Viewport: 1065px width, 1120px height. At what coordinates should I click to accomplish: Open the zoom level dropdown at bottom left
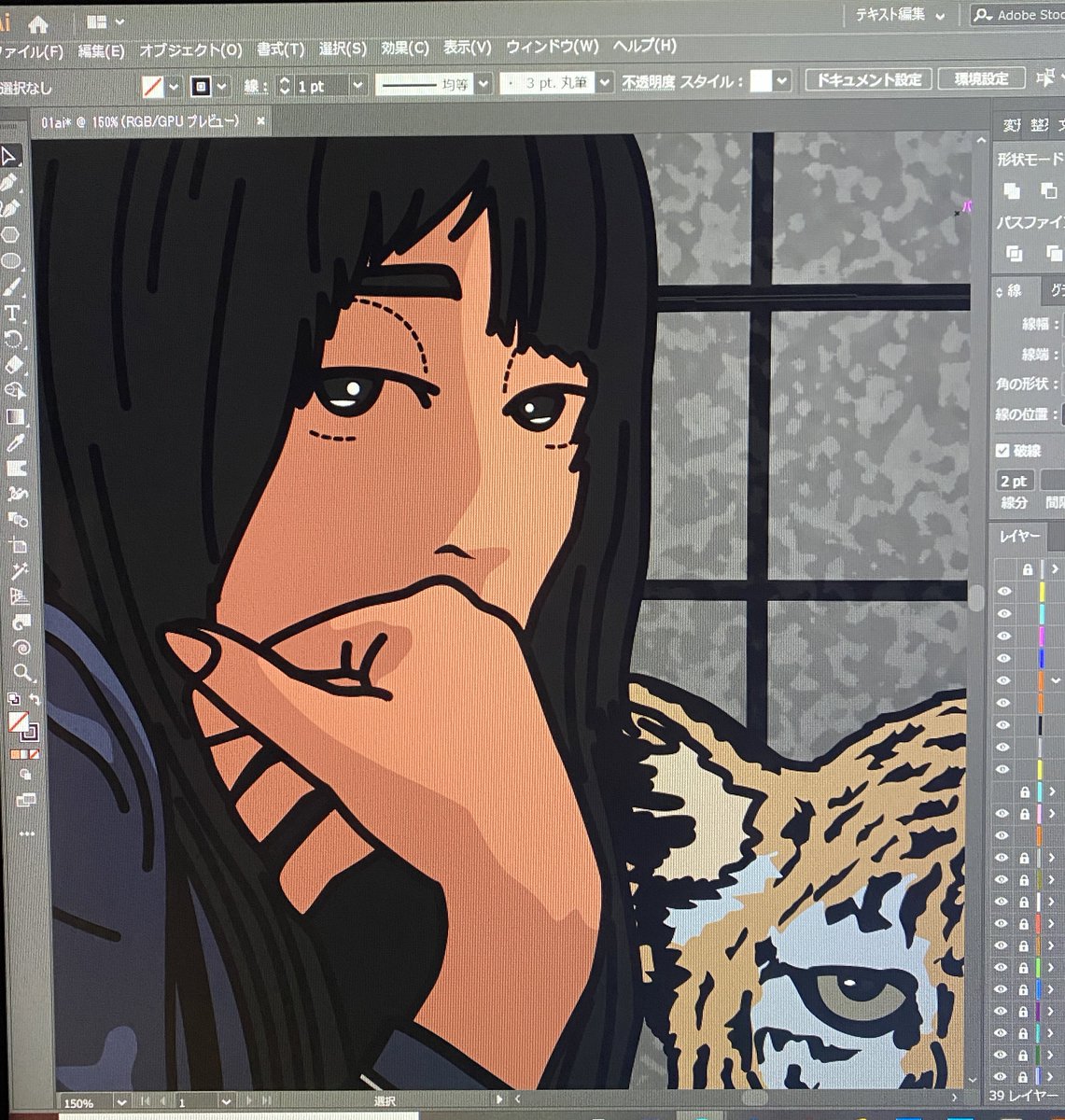point(122,1100)
